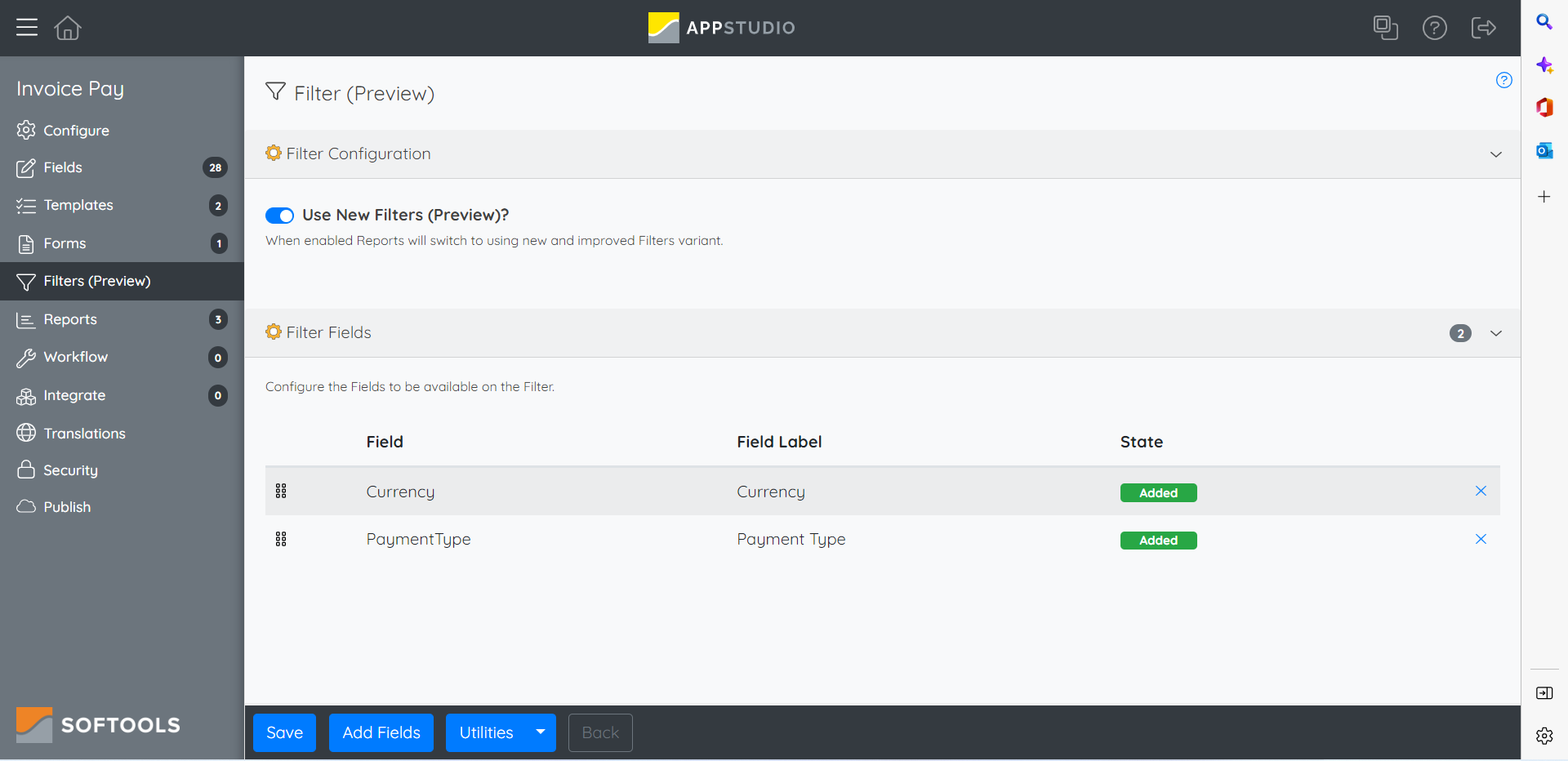Remove the PaymentType filter field
The width and height of the screenshot is (1568, 761).
[x=1481, y=539]
